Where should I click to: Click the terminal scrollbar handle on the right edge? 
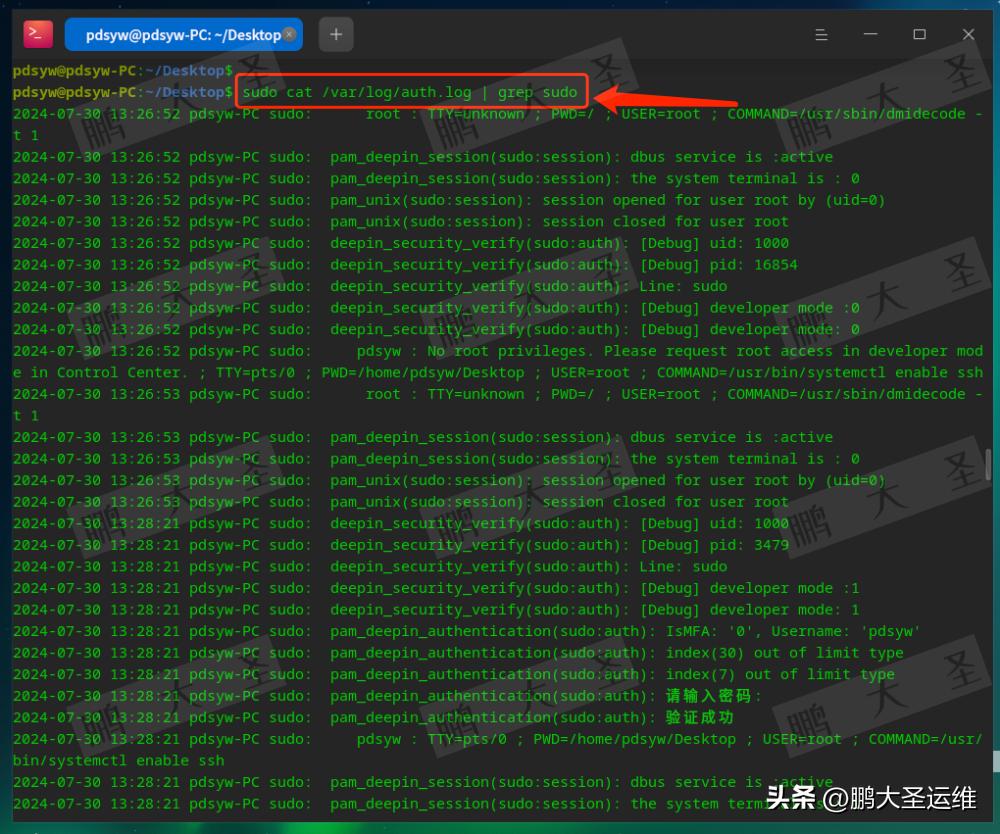(988, 464)
